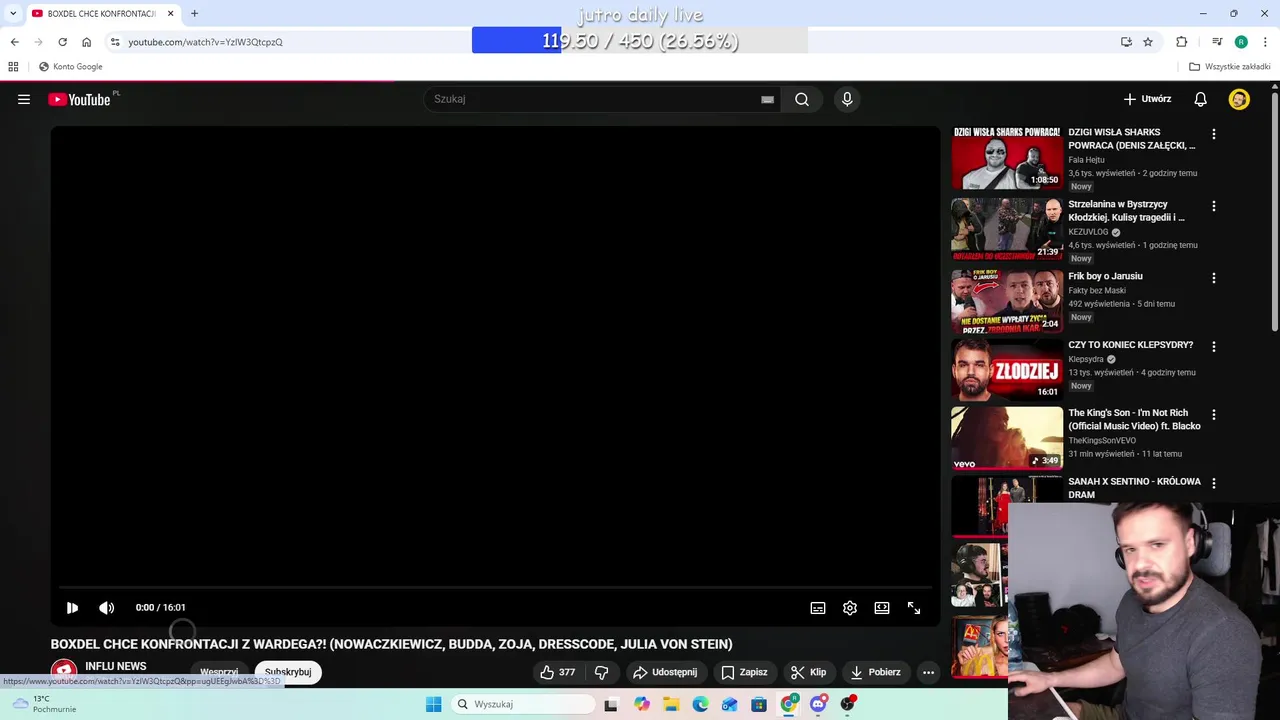Viewport: 1280px width, 720px height.
Task: Open more actions ellipsis below video
Action: 928,672
